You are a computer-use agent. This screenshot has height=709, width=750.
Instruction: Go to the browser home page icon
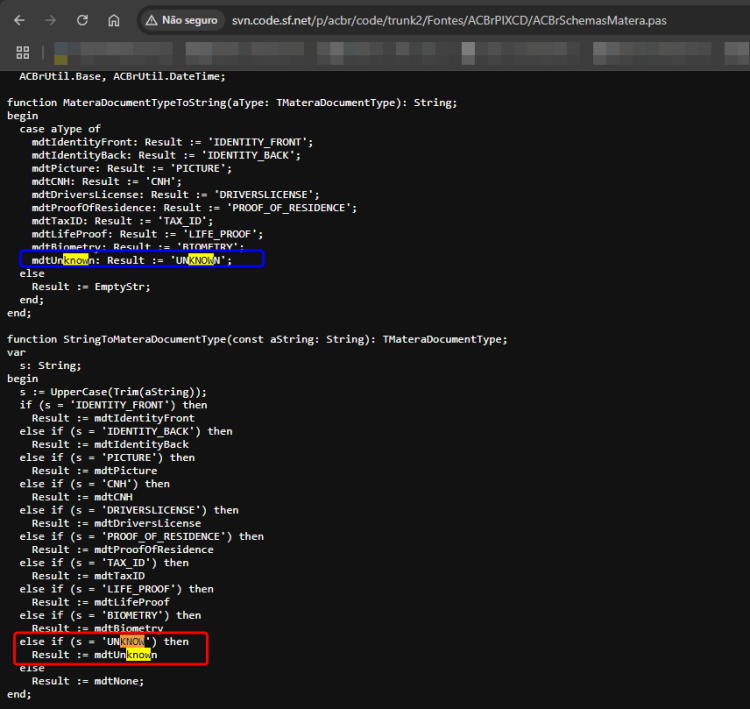(114, 21)
